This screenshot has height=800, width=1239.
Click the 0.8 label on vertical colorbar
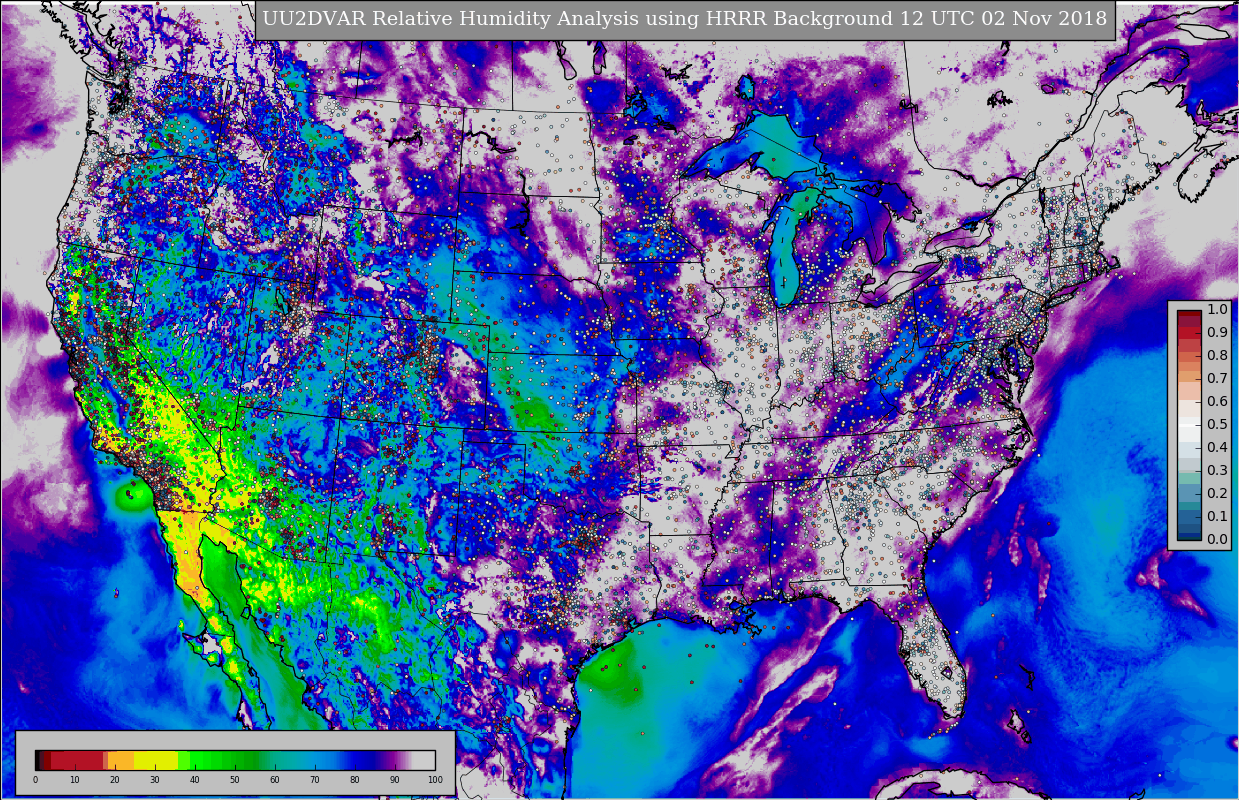point(1217,356)
